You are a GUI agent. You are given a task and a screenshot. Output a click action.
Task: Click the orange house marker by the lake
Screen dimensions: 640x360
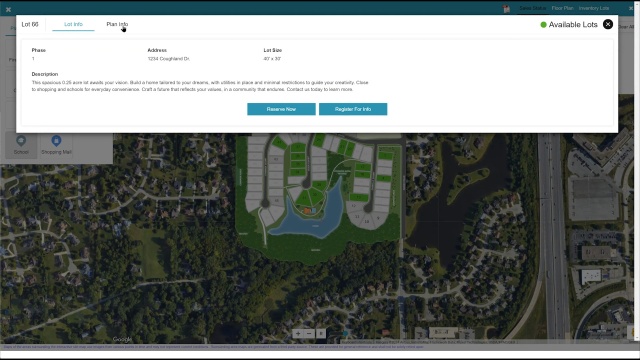click(307, 211)
